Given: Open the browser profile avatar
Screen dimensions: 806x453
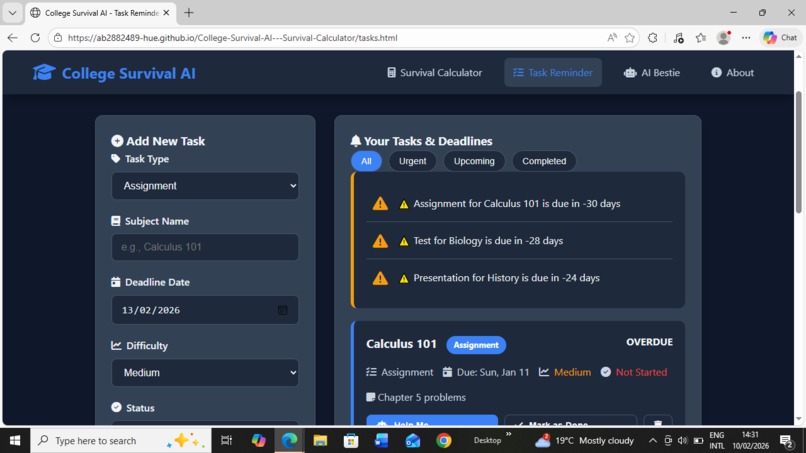Looking at the screenshot, I should (x=724, y=38).
